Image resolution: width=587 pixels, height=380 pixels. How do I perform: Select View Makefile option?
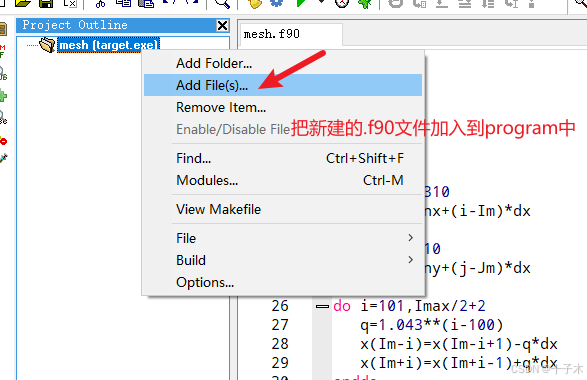(283, 209)
